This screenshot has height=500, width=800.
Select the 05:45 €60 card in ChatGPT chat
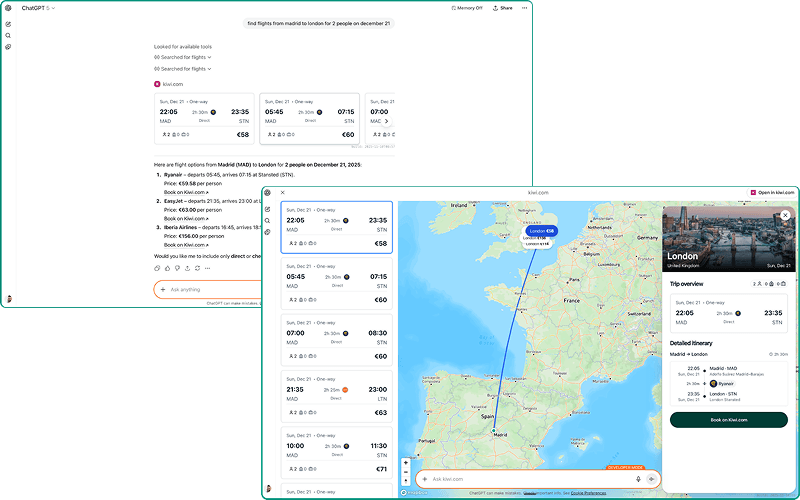309,118
